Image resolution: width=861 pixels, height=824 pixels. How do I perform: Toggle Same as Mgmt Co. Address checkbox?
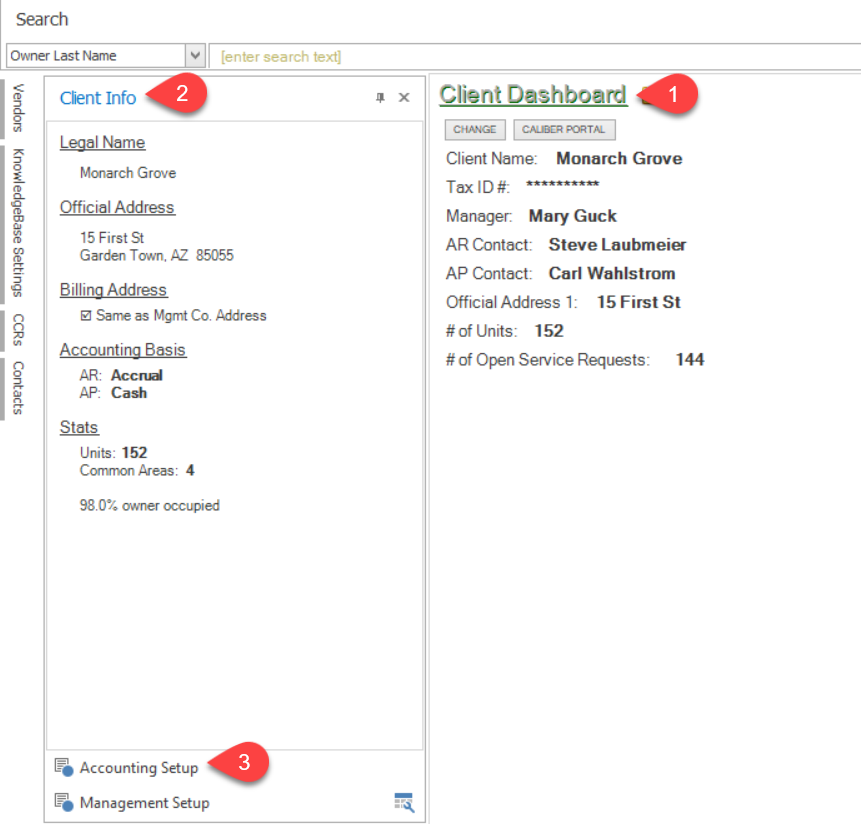tap(86, 315)
